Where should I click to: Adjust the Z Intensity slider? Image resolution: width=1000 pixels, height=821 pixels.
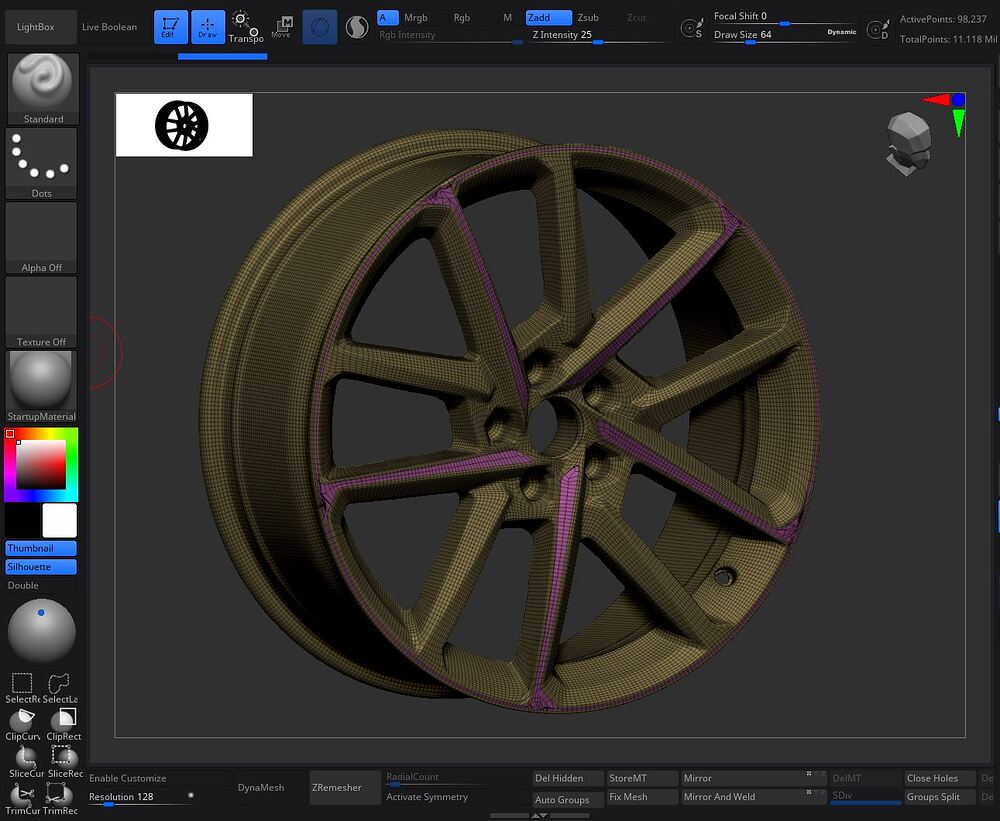click(599, 36)
